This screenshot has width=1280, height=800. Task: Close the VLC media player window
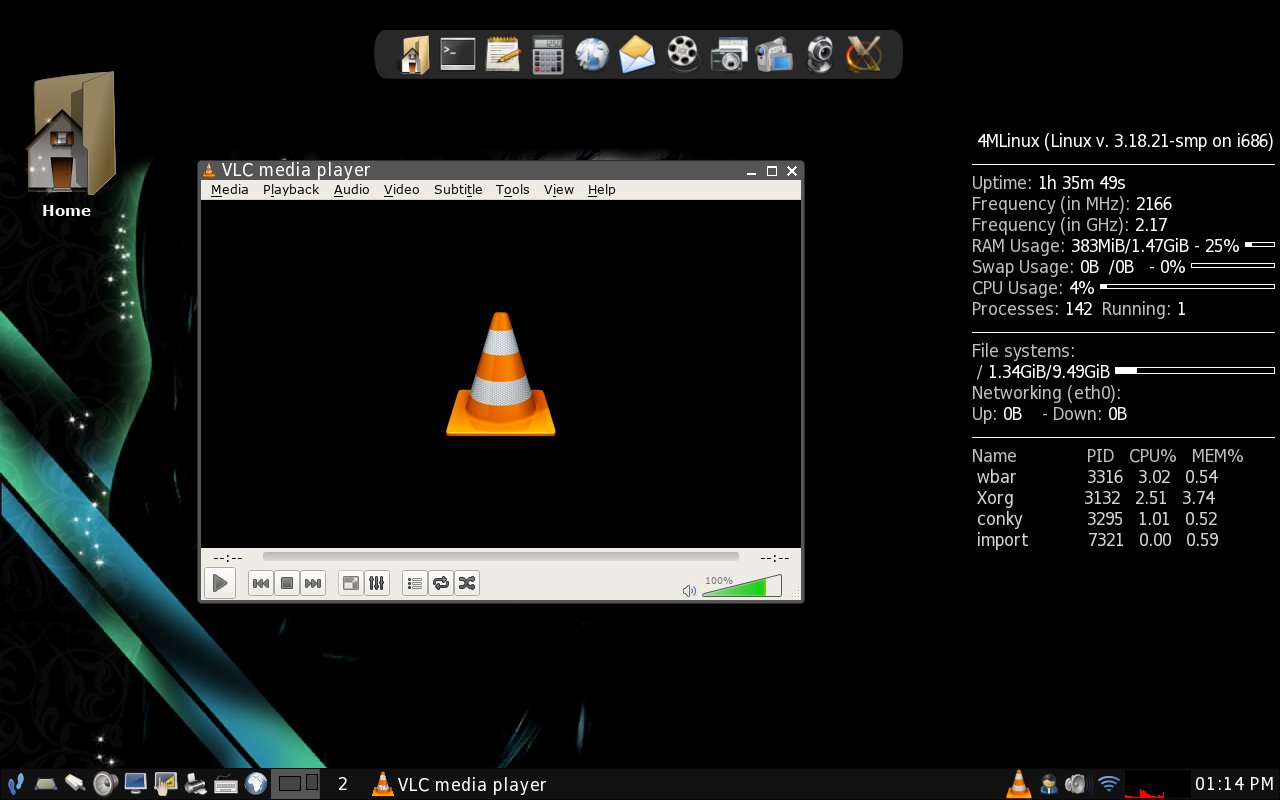[x=792, y=171]
